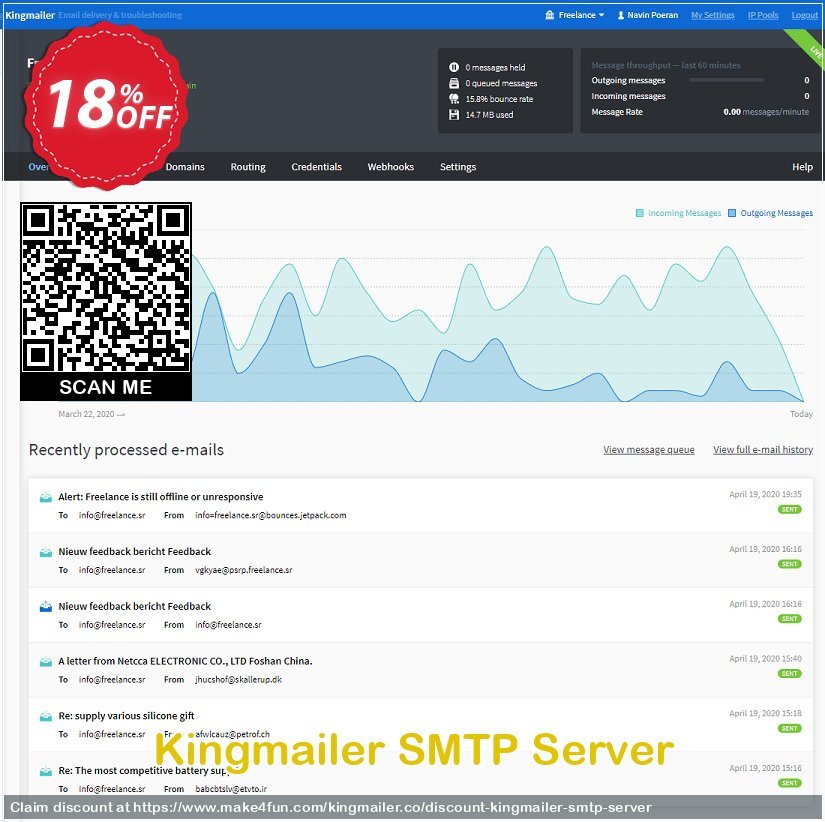Screen dimensions: 825x822
Task: Click the Kingmailer logo text
Action: [x=29, y=15]
